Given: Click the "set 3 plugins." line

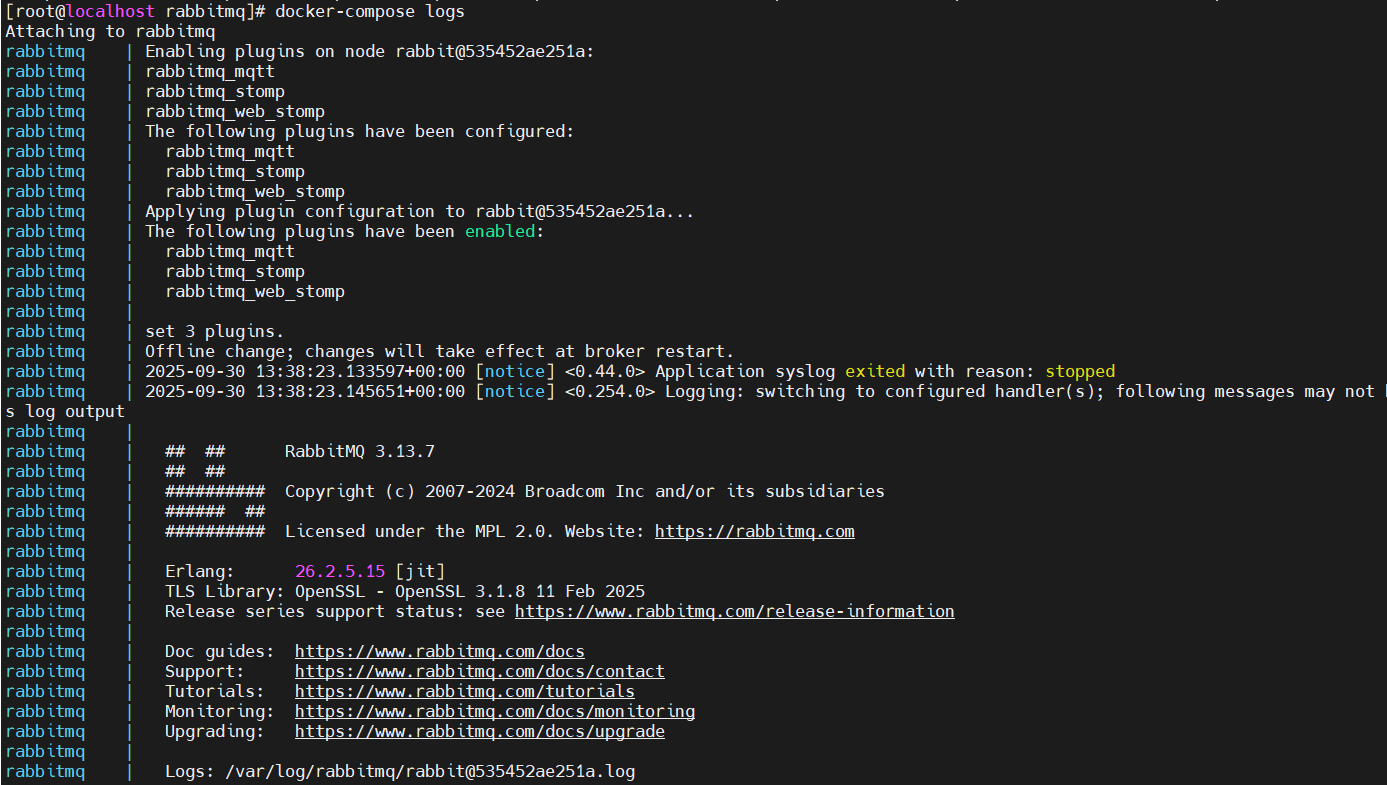Looking at the screenshot, I should [x=214, y=331].
